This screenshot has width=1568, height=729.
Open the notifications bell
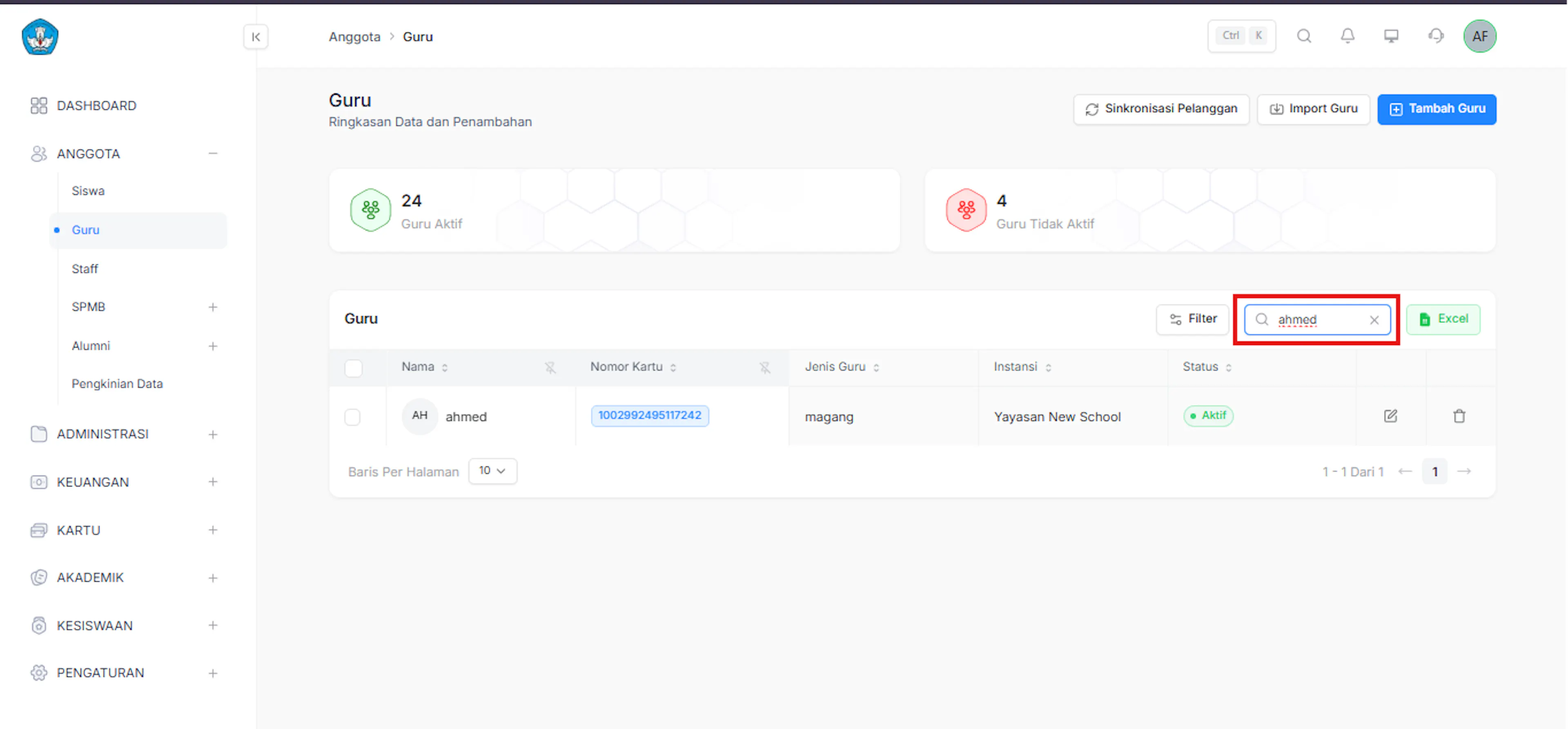tap(1347, 36)
